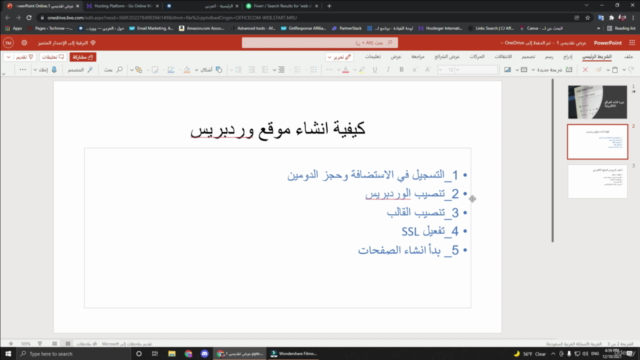Expand the New Slide dropdown arrow

click(533, 70)
